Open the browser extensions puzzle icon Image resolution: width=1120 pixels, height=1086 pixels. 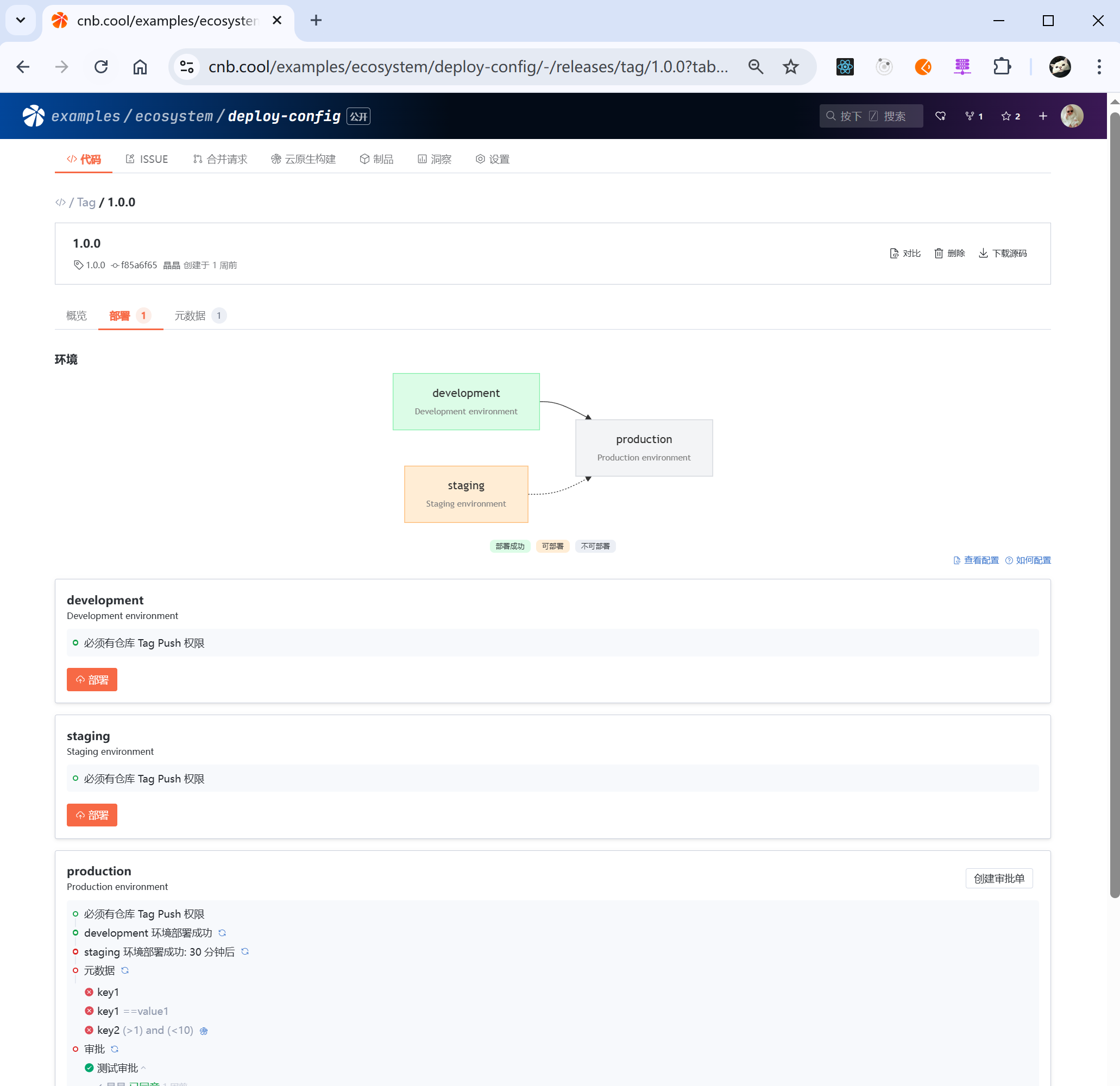(x=1002, y=67)
